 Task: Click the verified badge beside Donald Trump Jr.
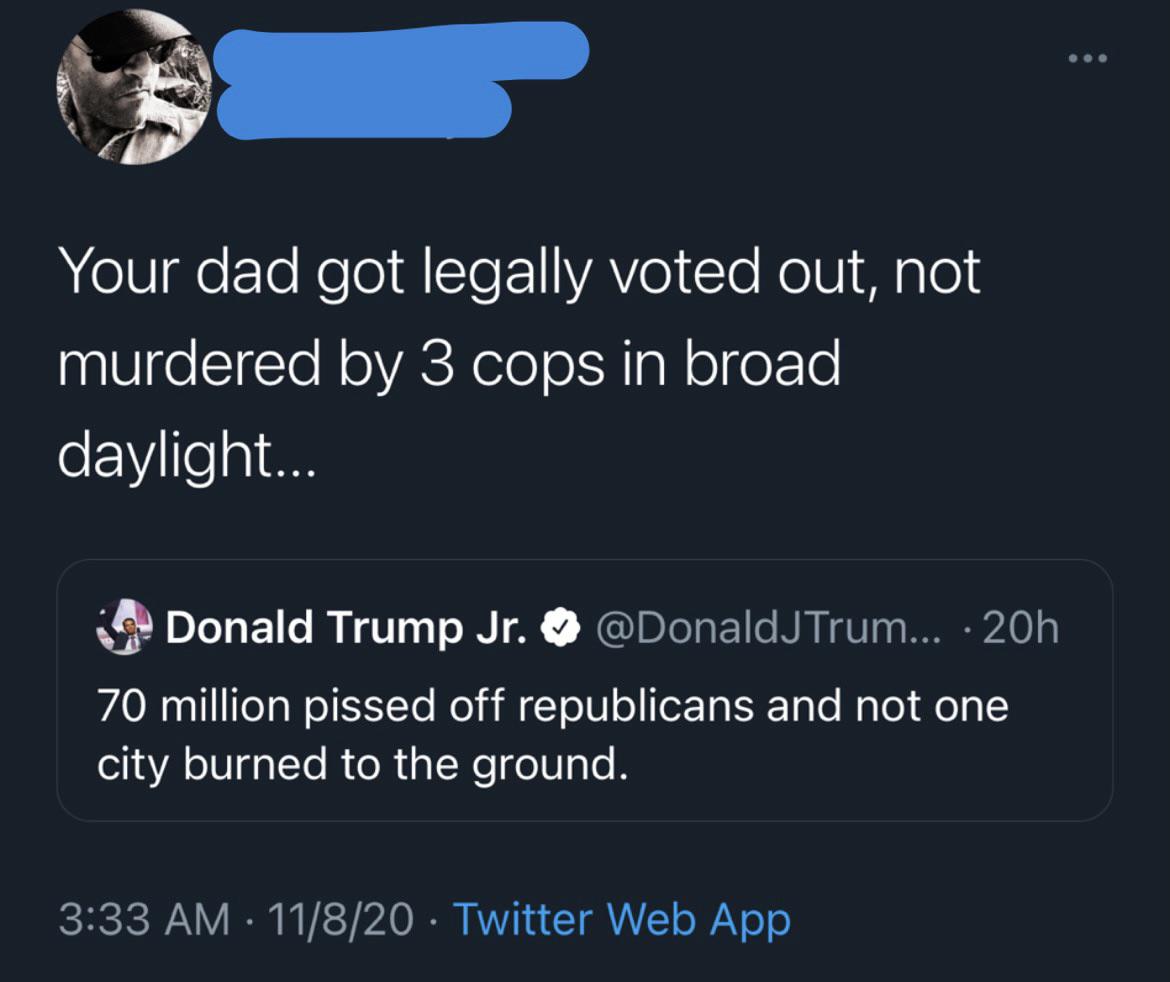[x=562, y=628]
